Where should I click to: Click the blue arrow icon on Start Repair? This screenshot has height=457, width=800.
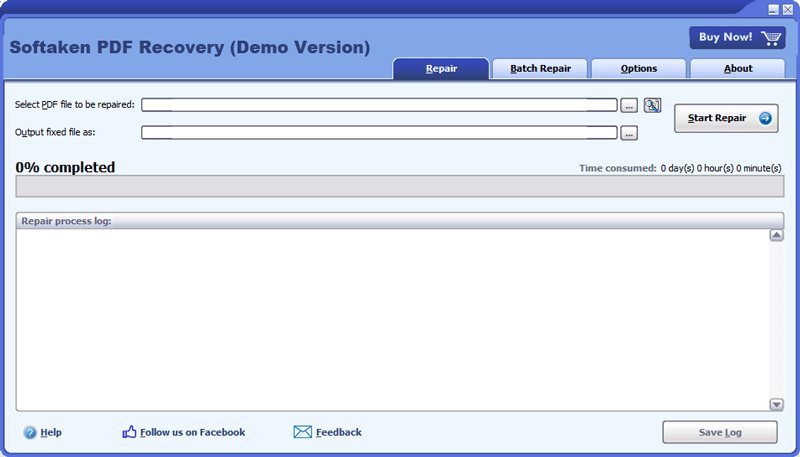click(x=765, y=118)
